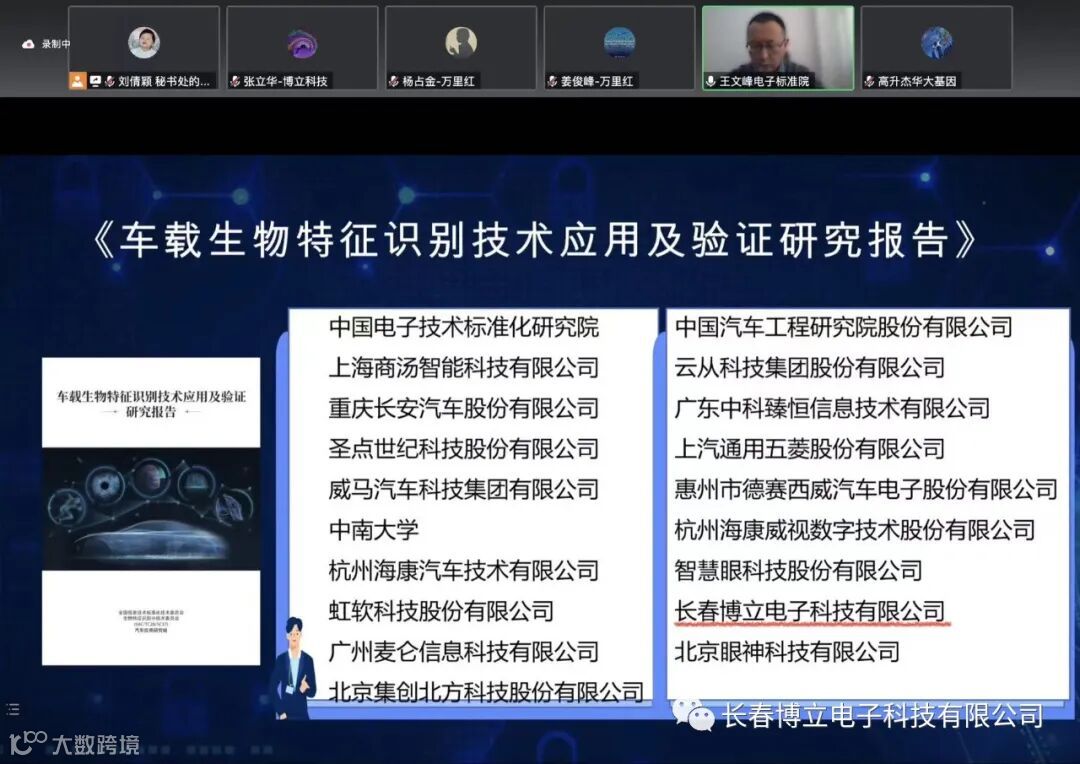
Task: Click the name label 姜俊峰-万里红
Action: [x=596, y=81]
